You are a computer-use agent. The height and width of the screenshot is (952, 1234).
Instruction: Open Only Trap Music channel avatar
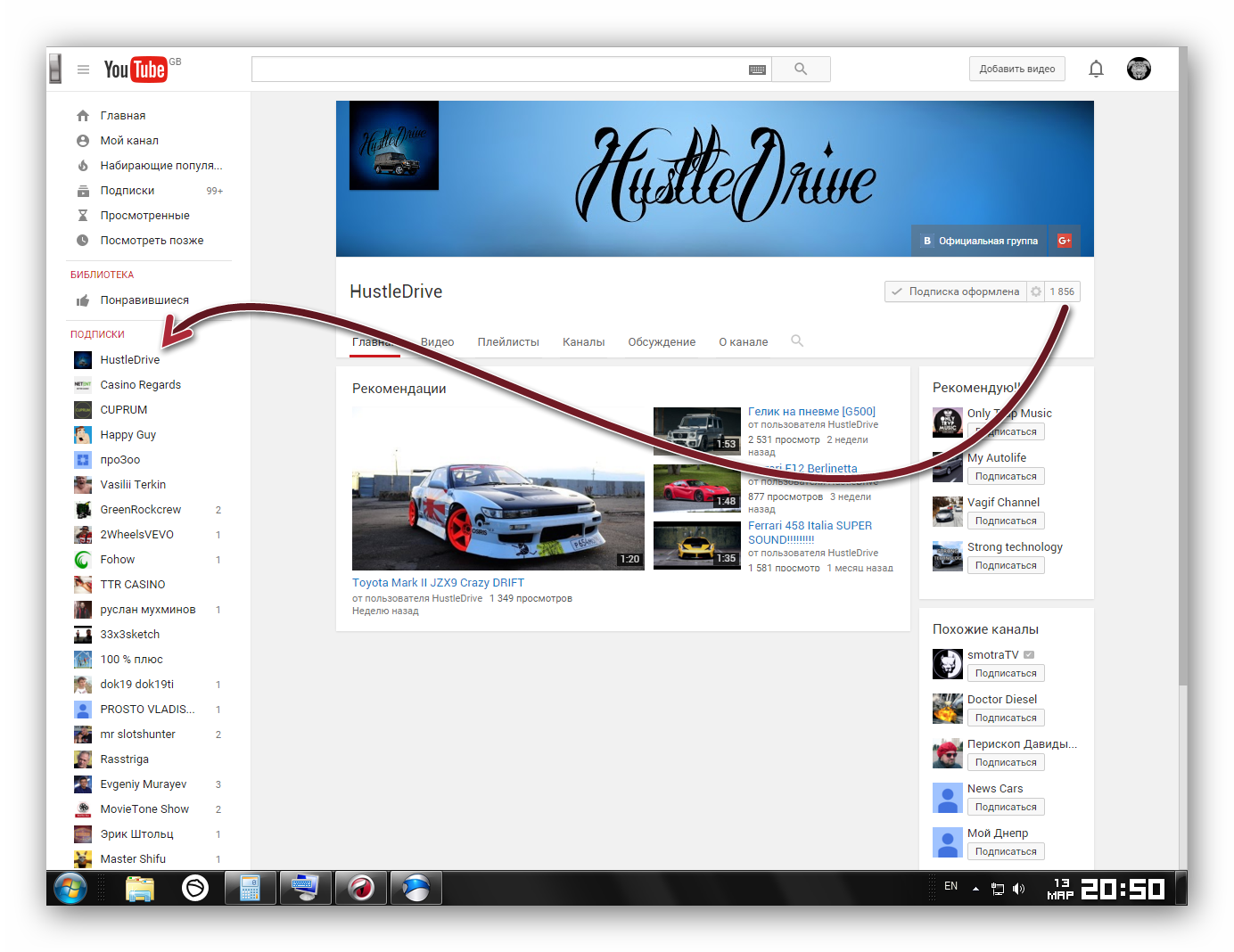(x=948, y=423)
